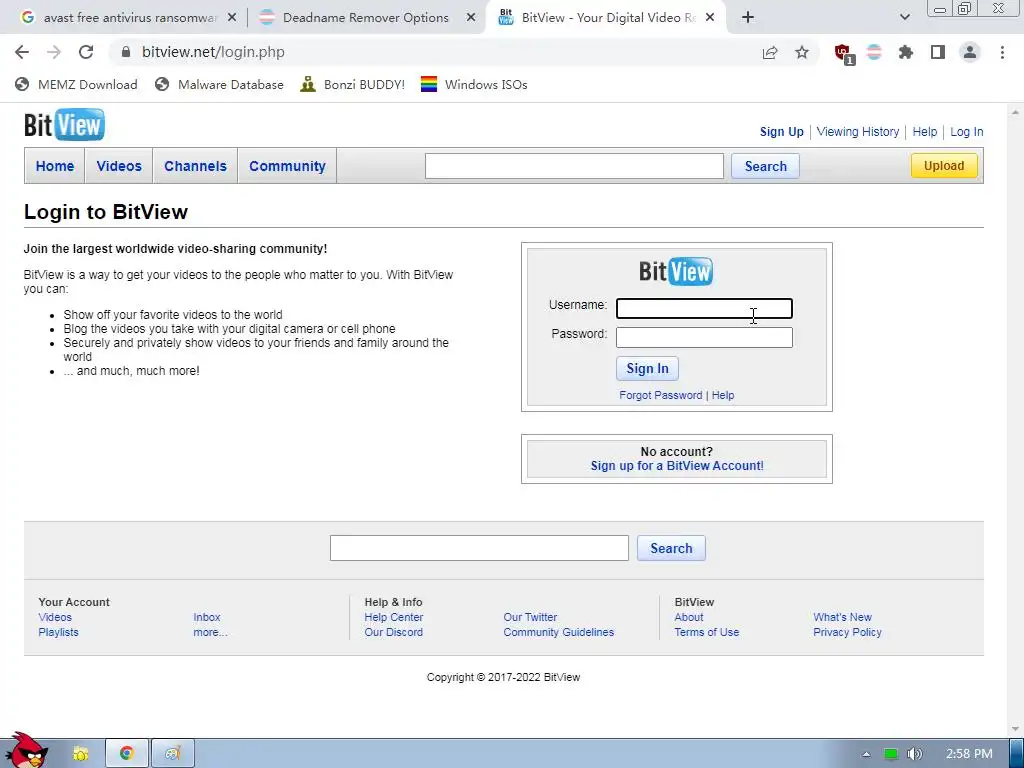Click the Chrome taskbar icon

pos(127,754)
